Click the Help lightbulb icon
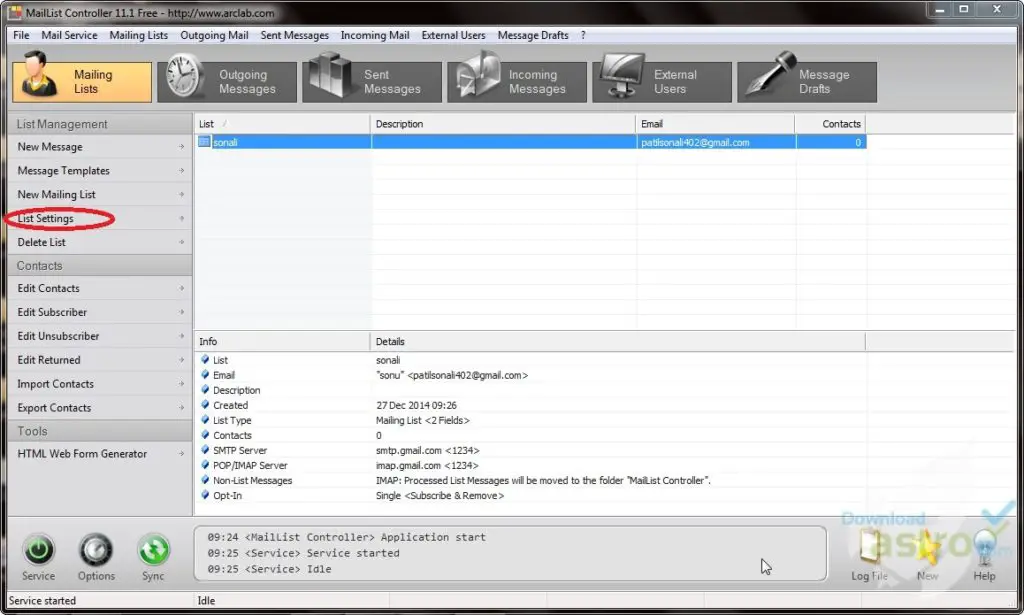 coord(984,551)
